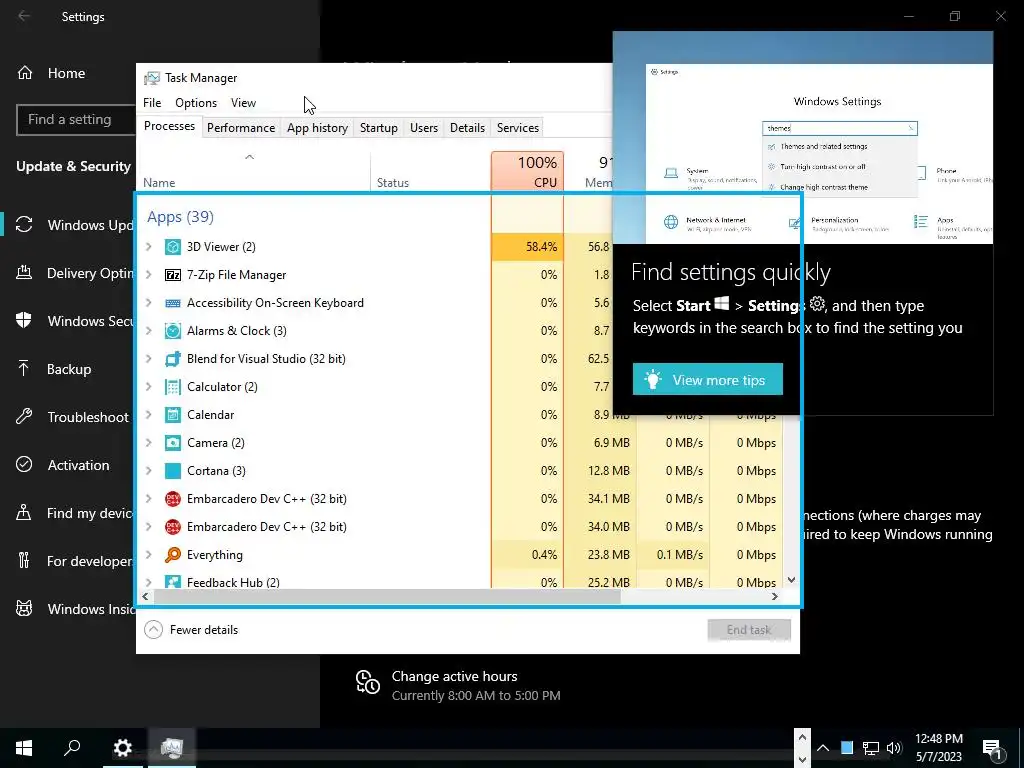Click the Feedback Hub process icon

[x=172, y=581]
